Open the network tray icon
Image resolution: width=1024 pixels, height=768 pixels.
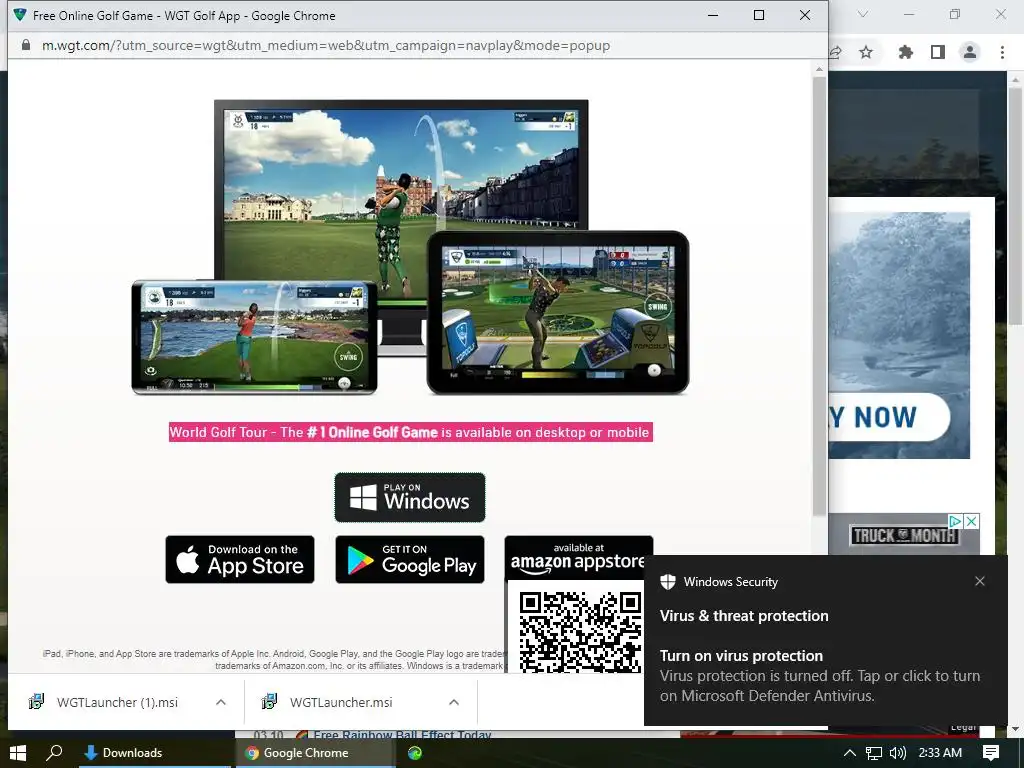coord(873,753)
